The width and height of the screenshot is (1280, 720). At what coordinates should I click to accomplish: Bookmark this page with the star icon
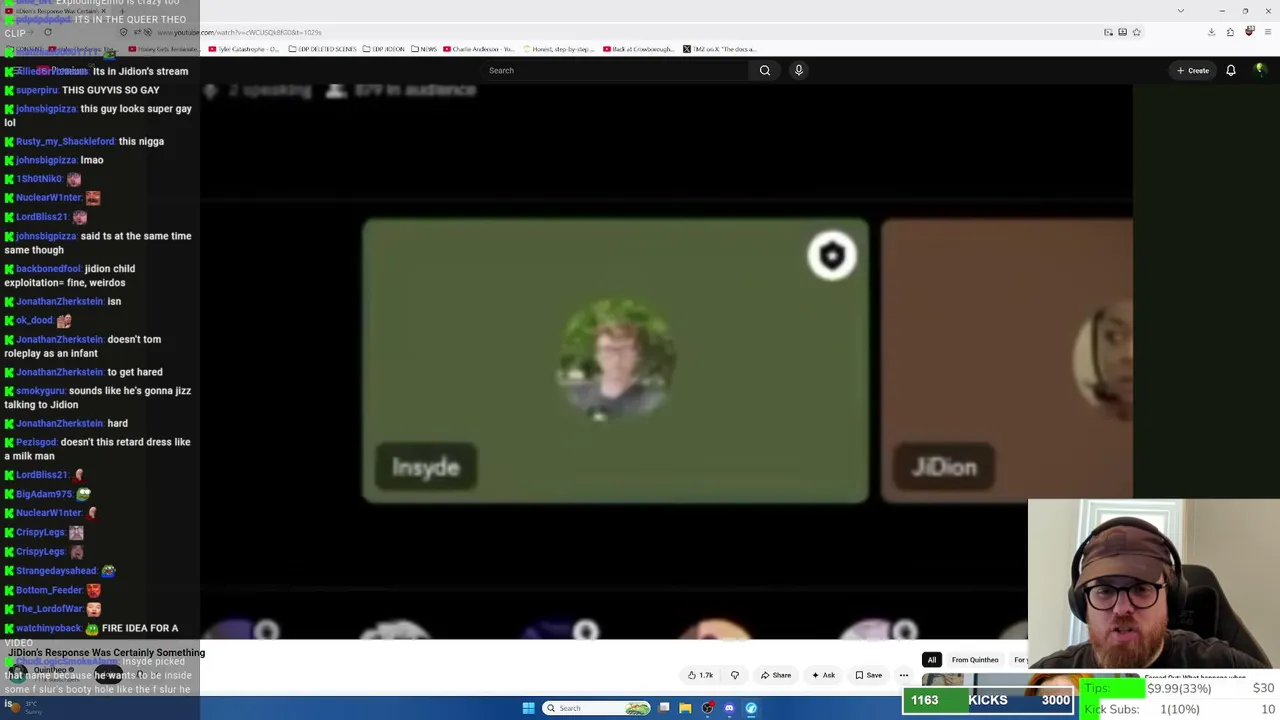click(1136, 32)
